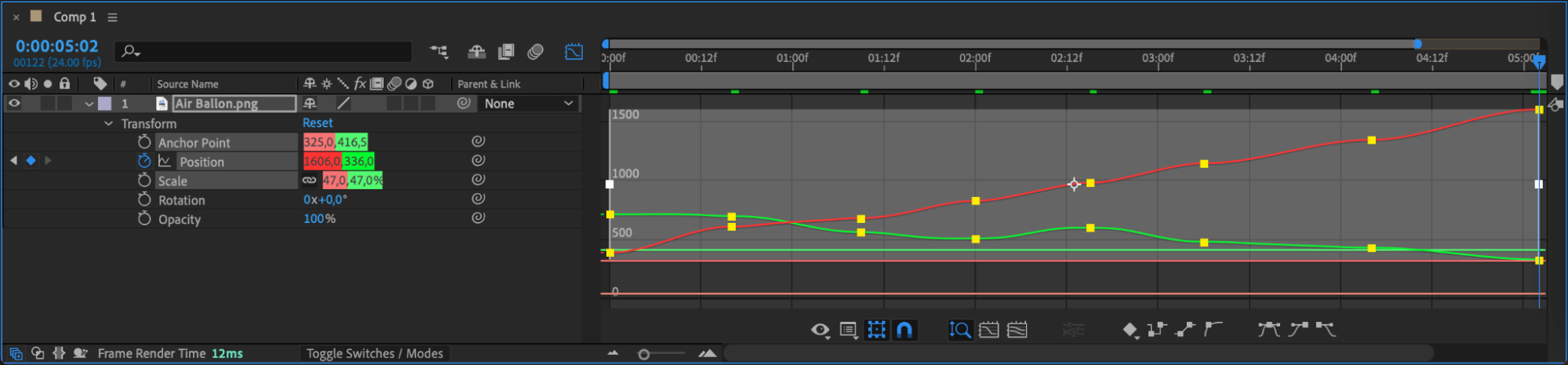Screen dimensions: 1568x365
Task: Open edit selected keyframes diamond menu
Action: [1130, 330]
